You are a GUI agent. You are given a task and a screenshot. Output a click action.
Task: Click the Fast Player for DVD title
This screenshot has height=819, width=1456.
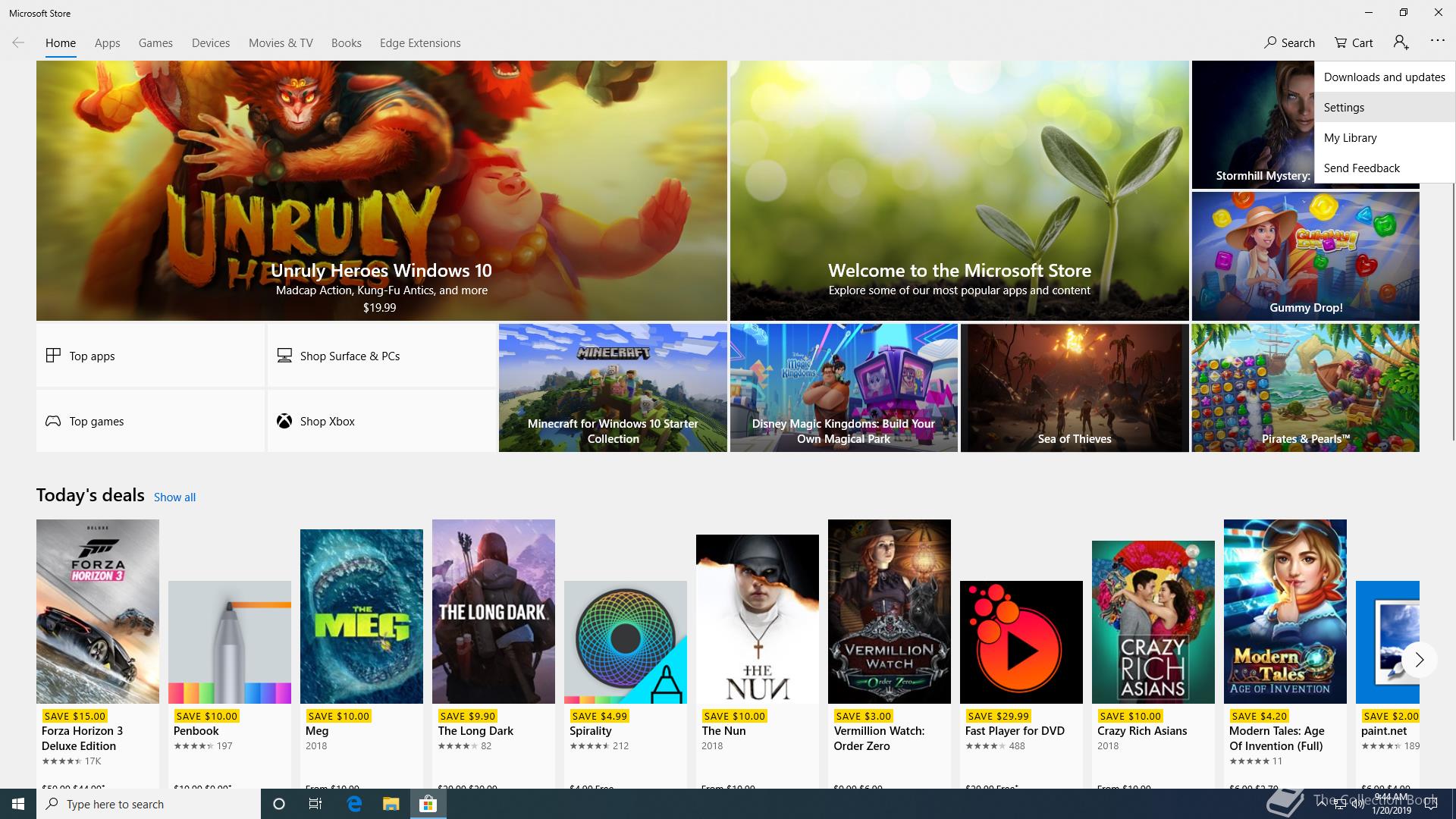pyautogui.click(x=1015, y=731)
